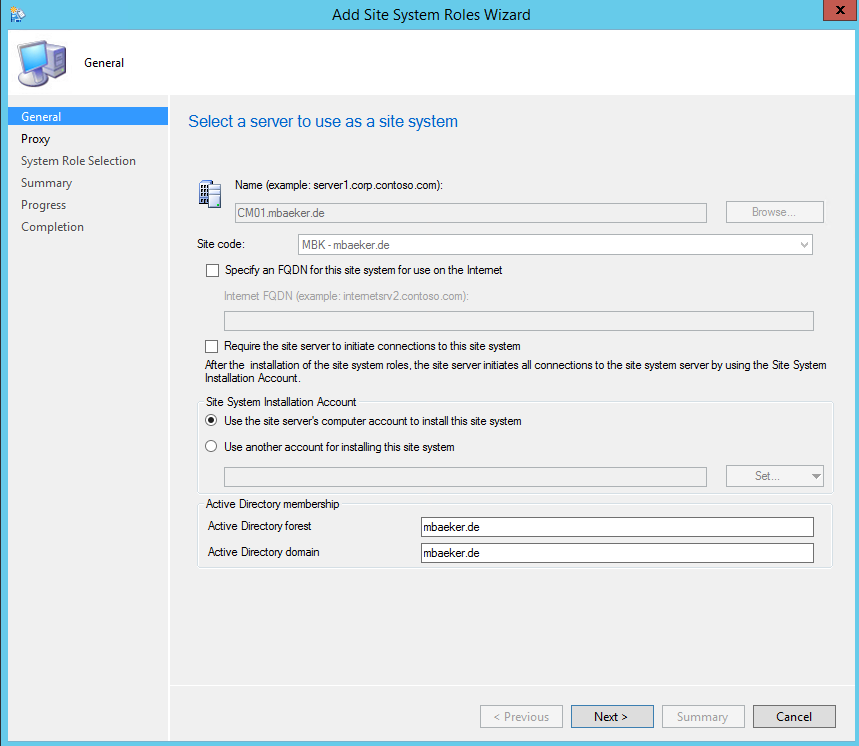The width and height of the screenshot is (859, 746).
Task: Close the Add Site System Roles Wizard
Action: coord(840,10)
